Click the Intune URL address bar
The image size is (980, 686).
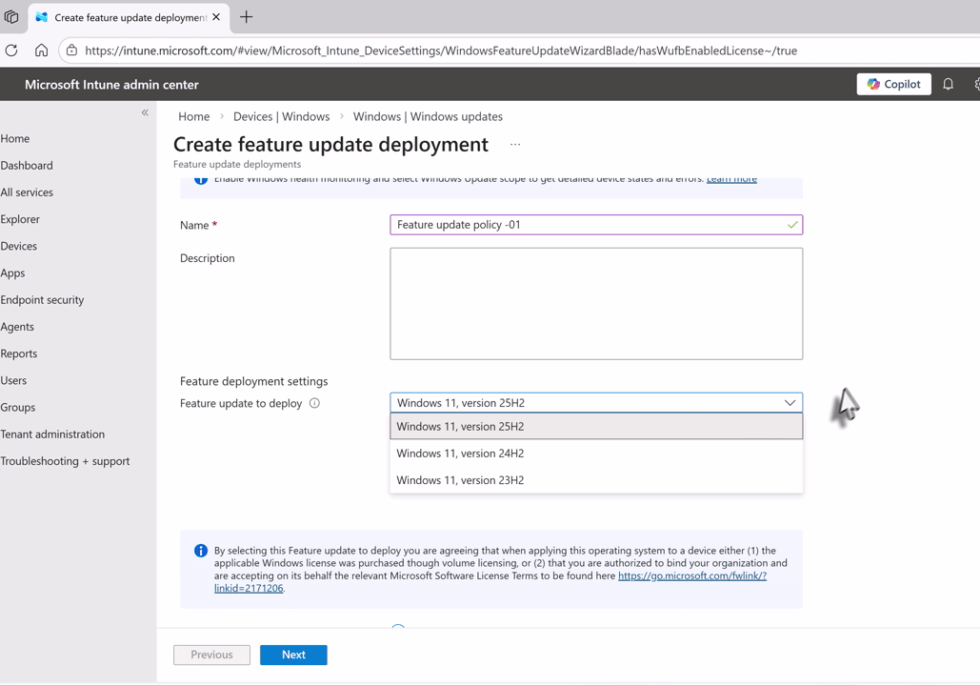point(441,51)
